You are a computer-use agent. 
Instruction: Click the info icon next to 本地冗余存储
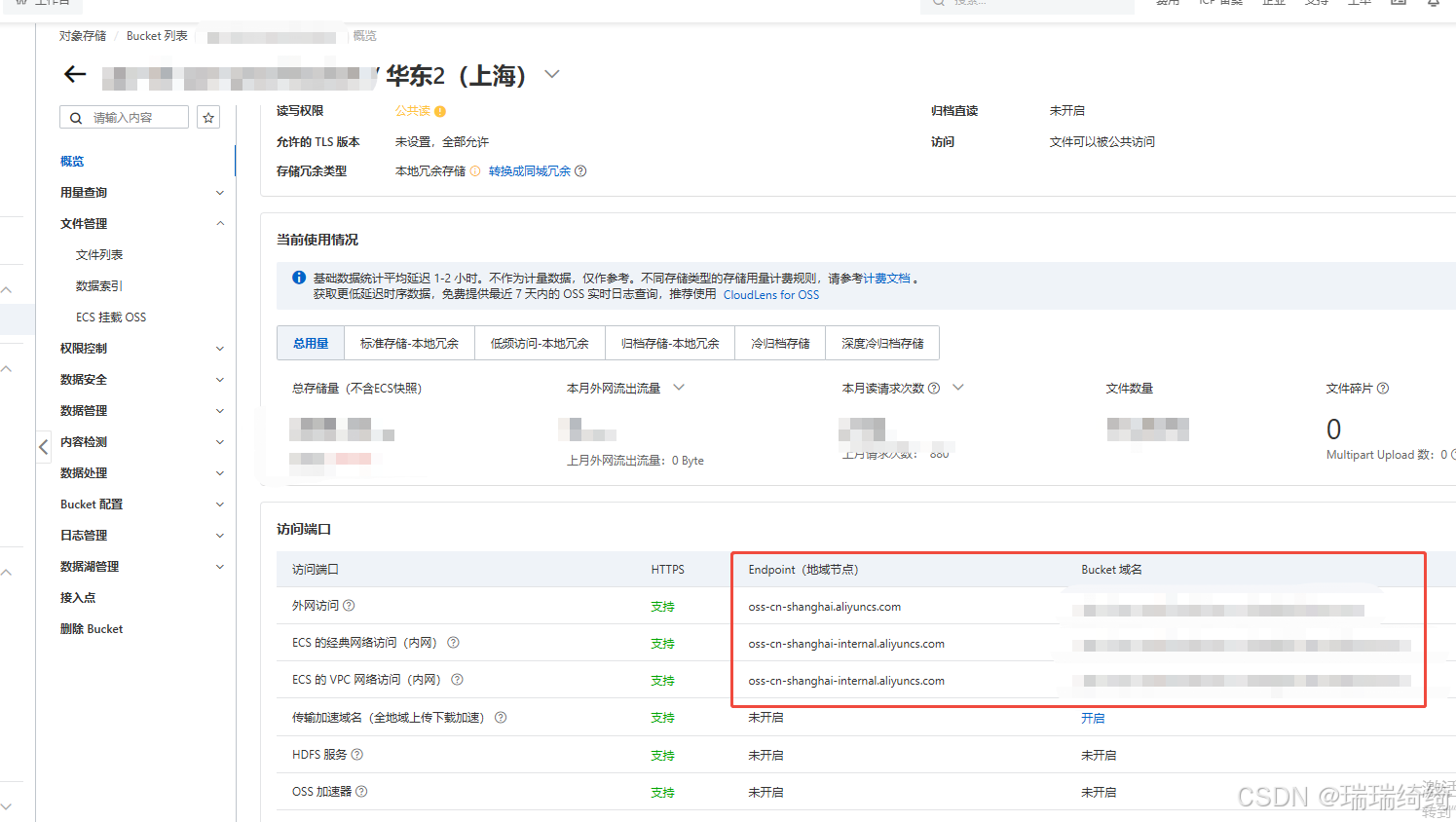point(475,171)
